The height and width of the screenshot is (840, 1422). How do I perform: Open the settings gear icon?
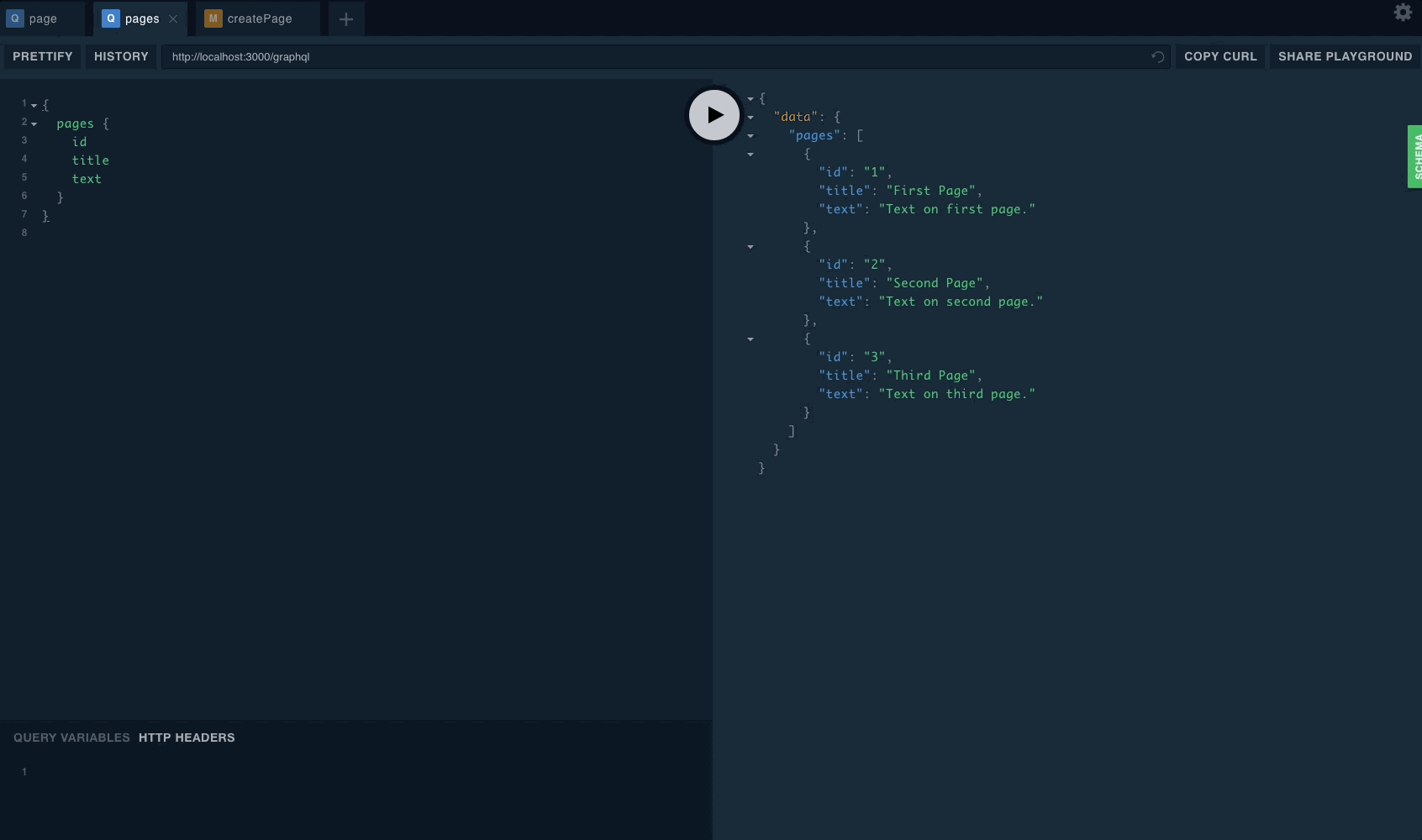pos(1402,13)
